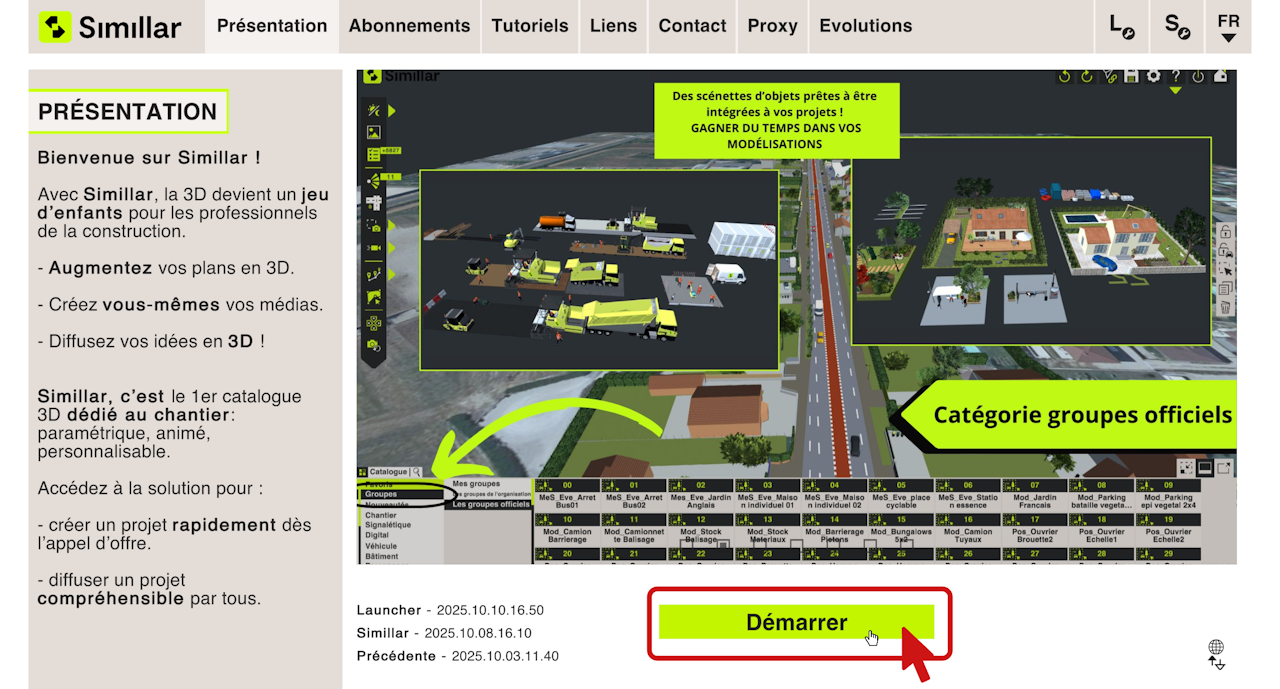
Task: Open the Contact tab
Action: click(692, 26)
